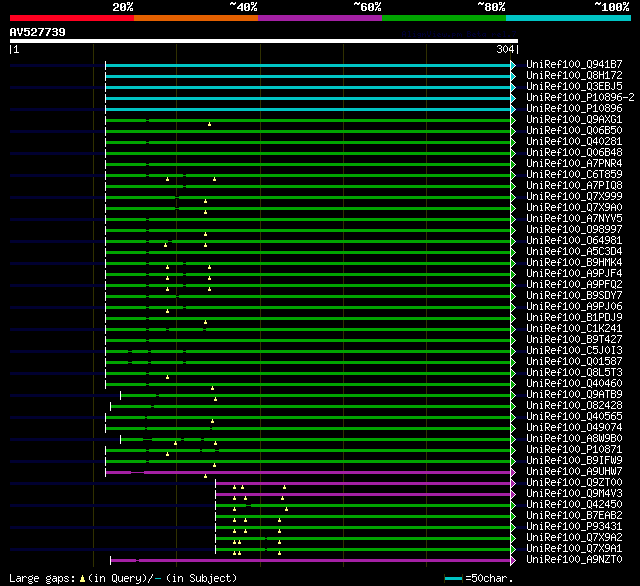Click the UniRef100_A7PNR4 label
640x586 pixels.
pos(574,164)
